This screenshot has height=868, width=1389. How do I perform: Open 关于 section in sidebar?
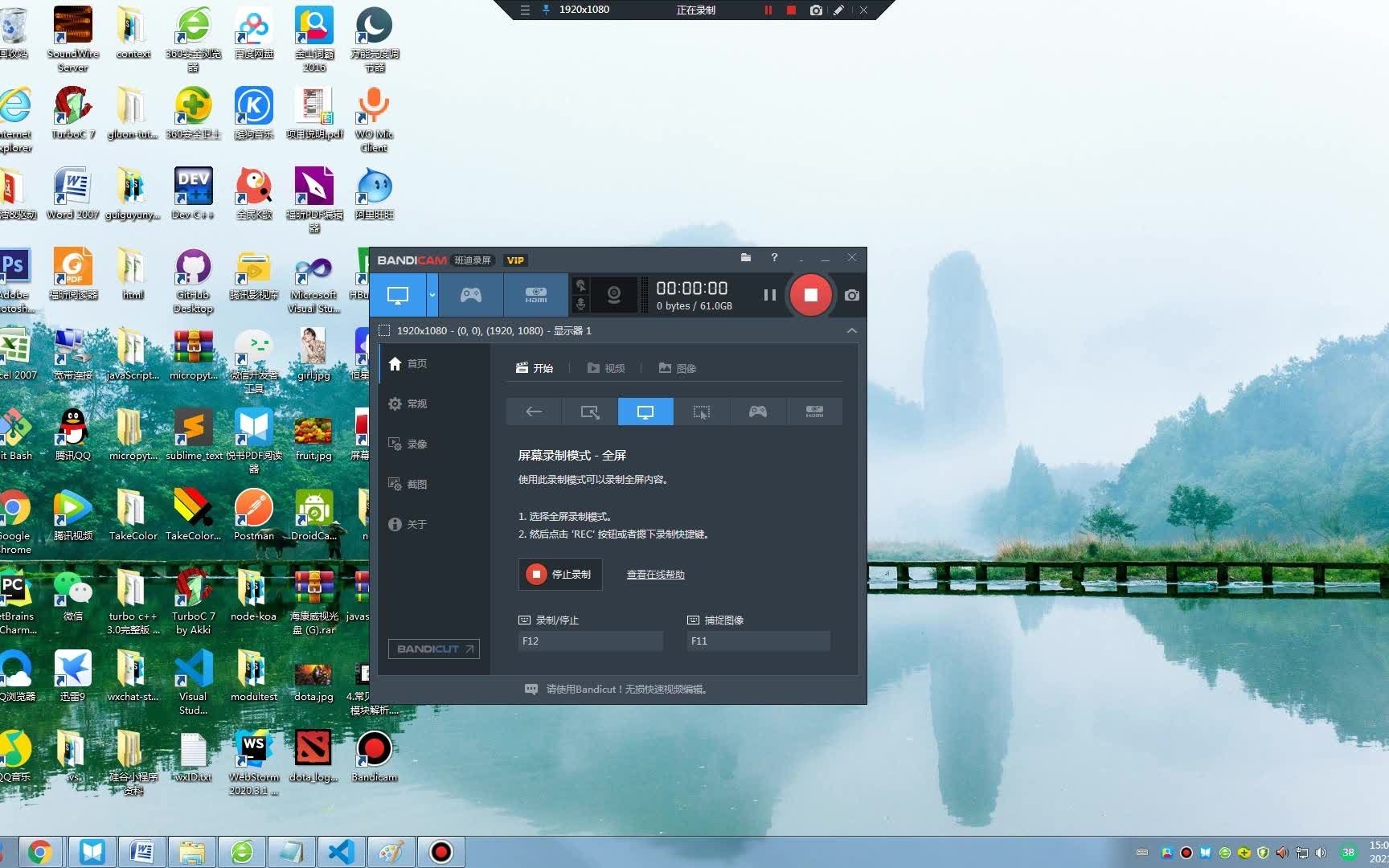coord(434,524)
